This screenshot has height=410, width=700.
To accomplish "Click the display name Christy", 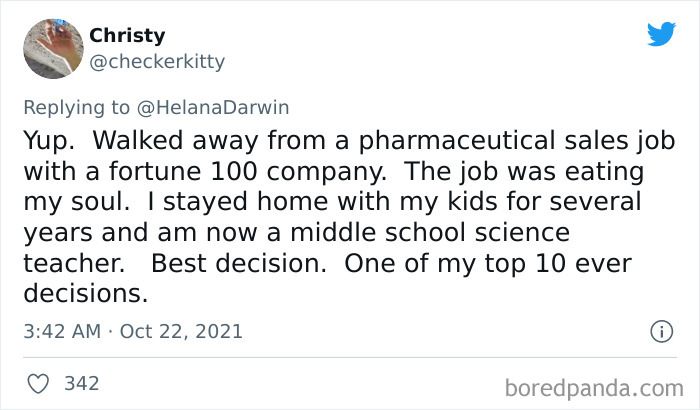I will 127,35.
